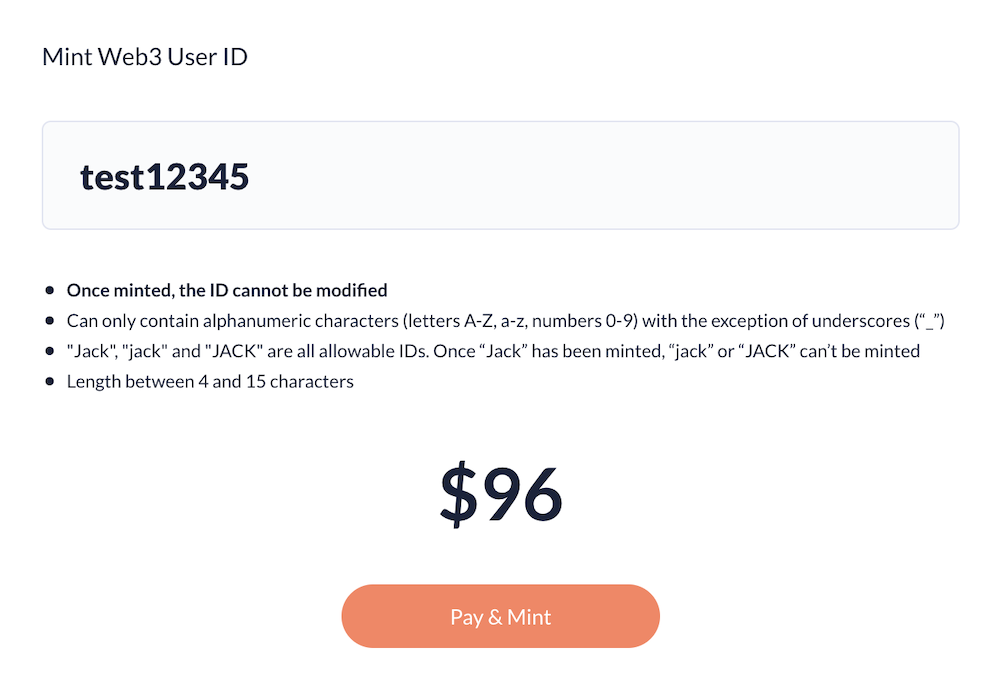Click the test12345 text in the field

tap(164, 177)
